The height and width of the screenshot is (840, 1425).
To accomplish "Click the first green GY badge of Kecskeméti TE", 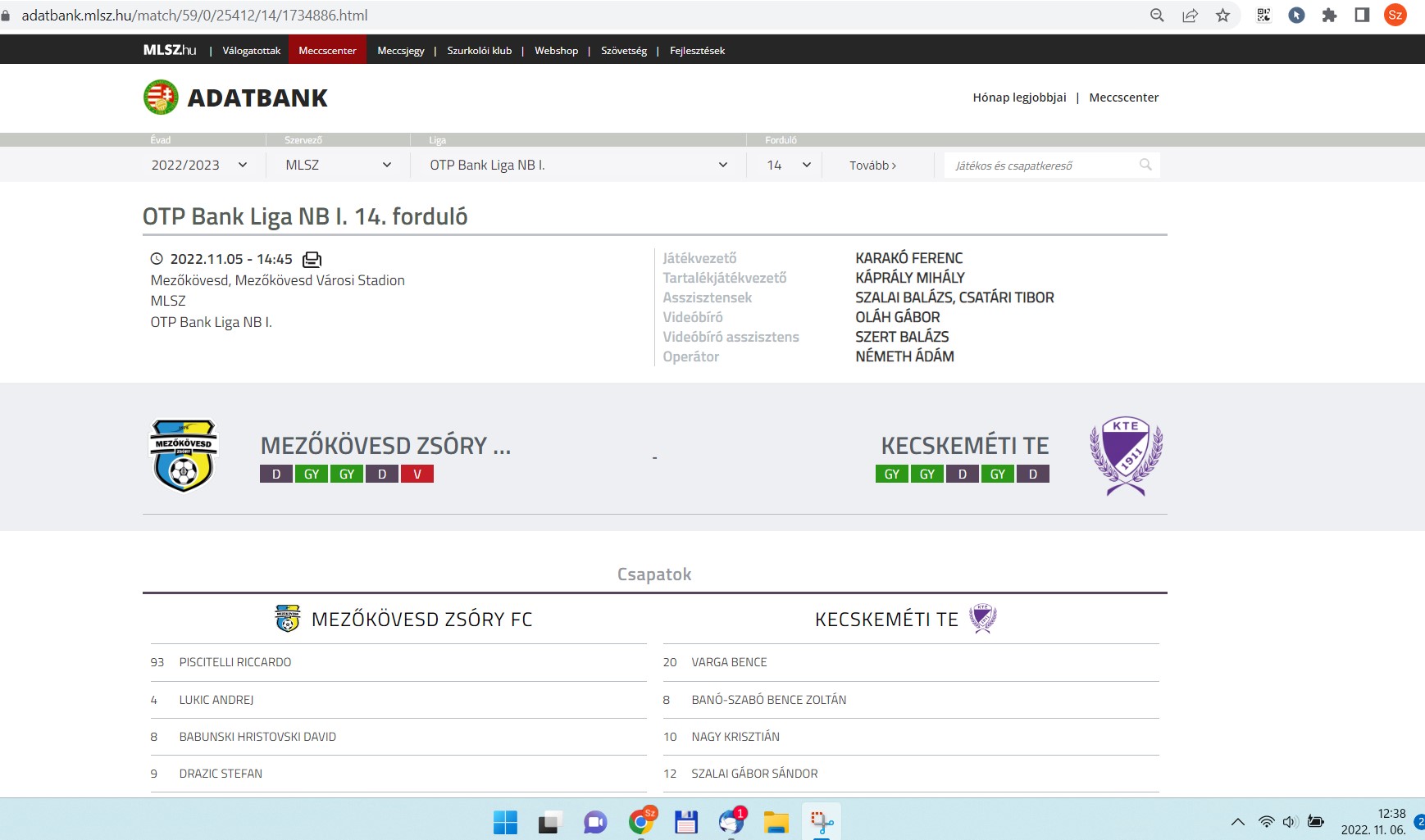I will point(892,474).
